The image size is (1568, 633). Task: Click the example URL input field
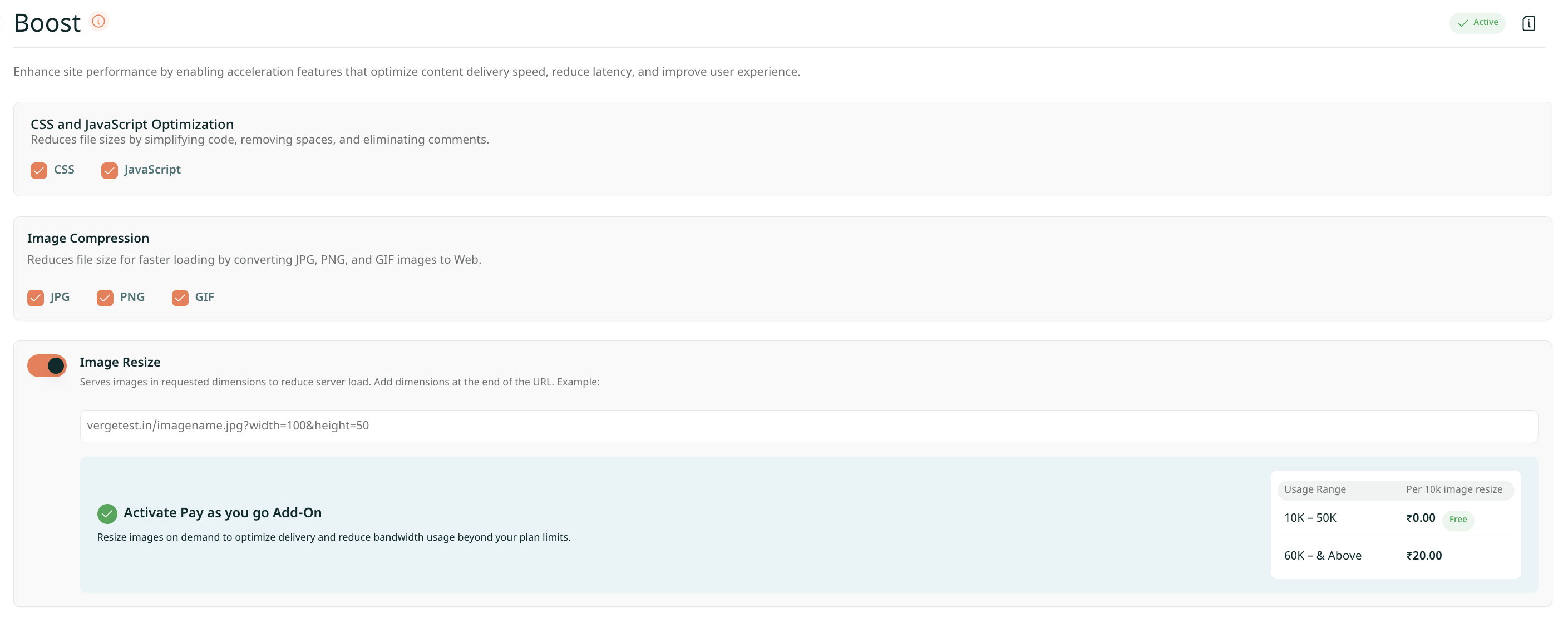[808, 426]
